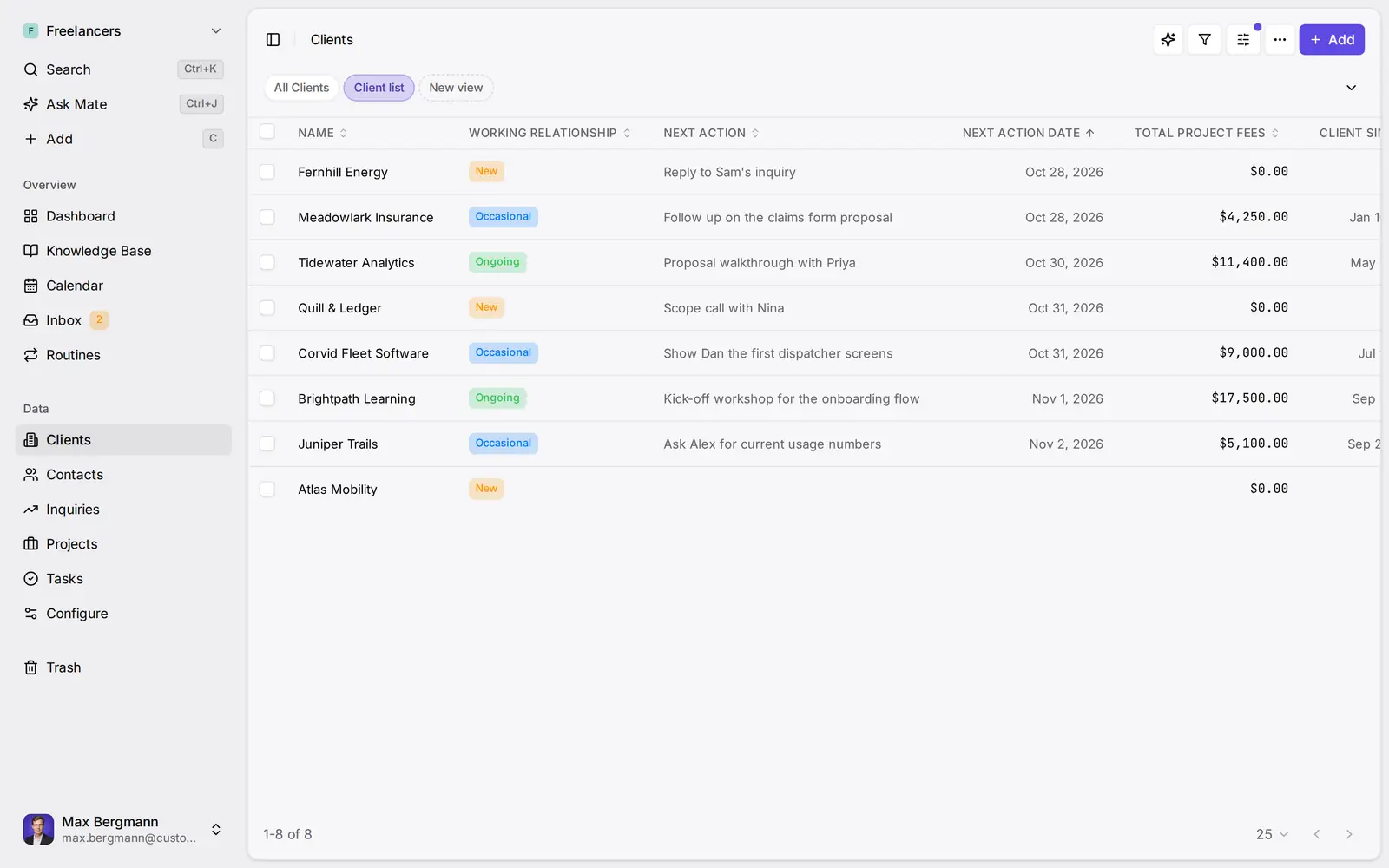Screen dimensions: 1389x868
Task: Open the view settings sliders icon
Action: click(x=1243, y=40)
